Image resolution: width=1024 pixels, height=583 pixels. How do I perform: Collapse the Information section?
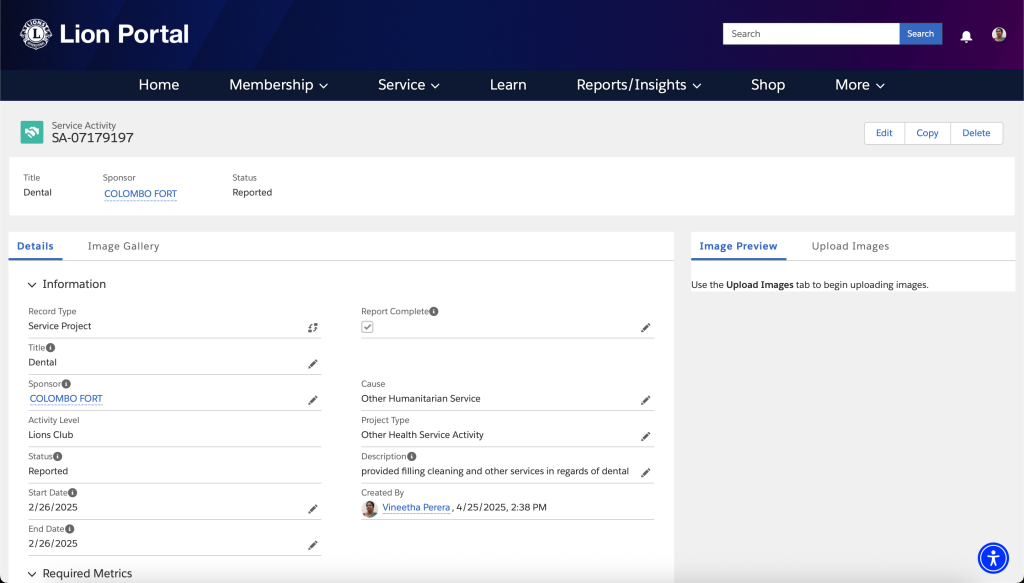(32, 285)
